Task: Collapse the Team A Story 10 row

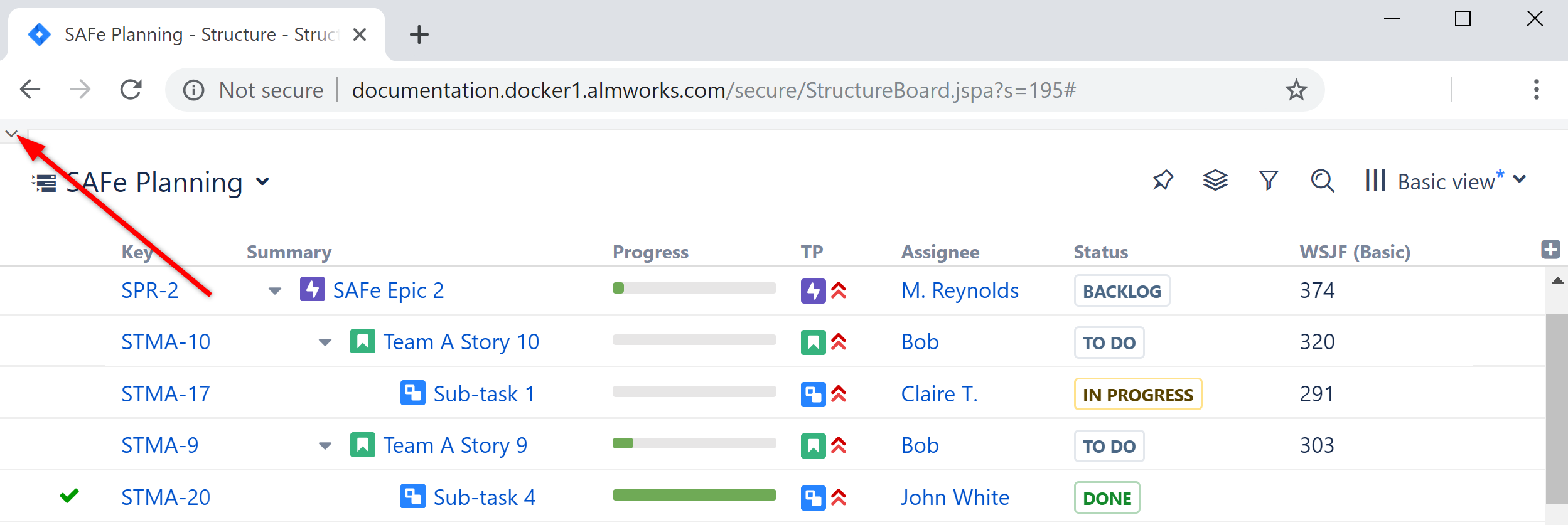Action: 325,342
